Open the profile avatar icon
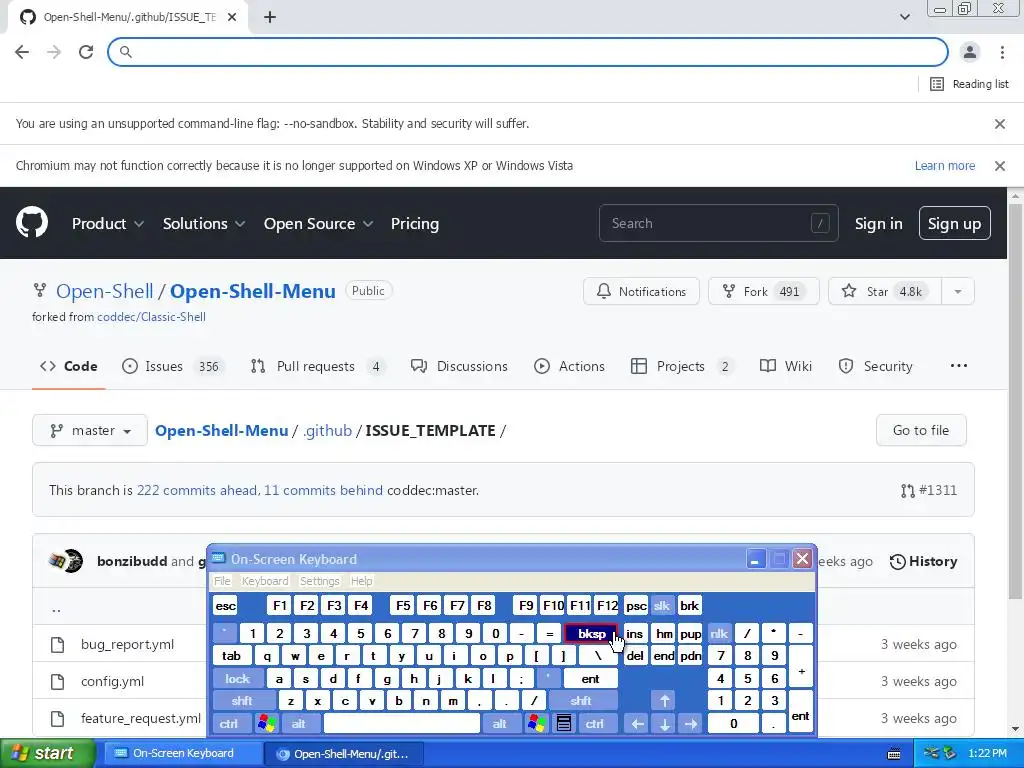The image size is (1024, 768). pos(970,52)
